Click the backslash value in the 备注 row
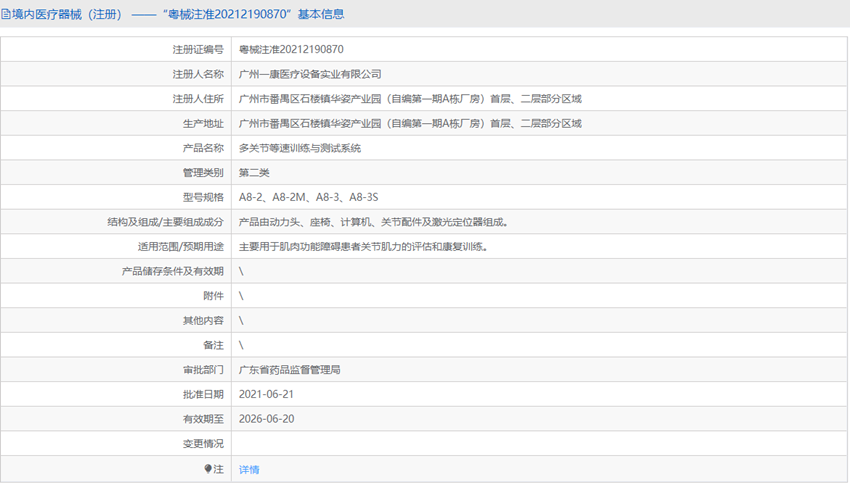Screen dimensions: 850x484 pyautogui.click(x=241, y=345)
